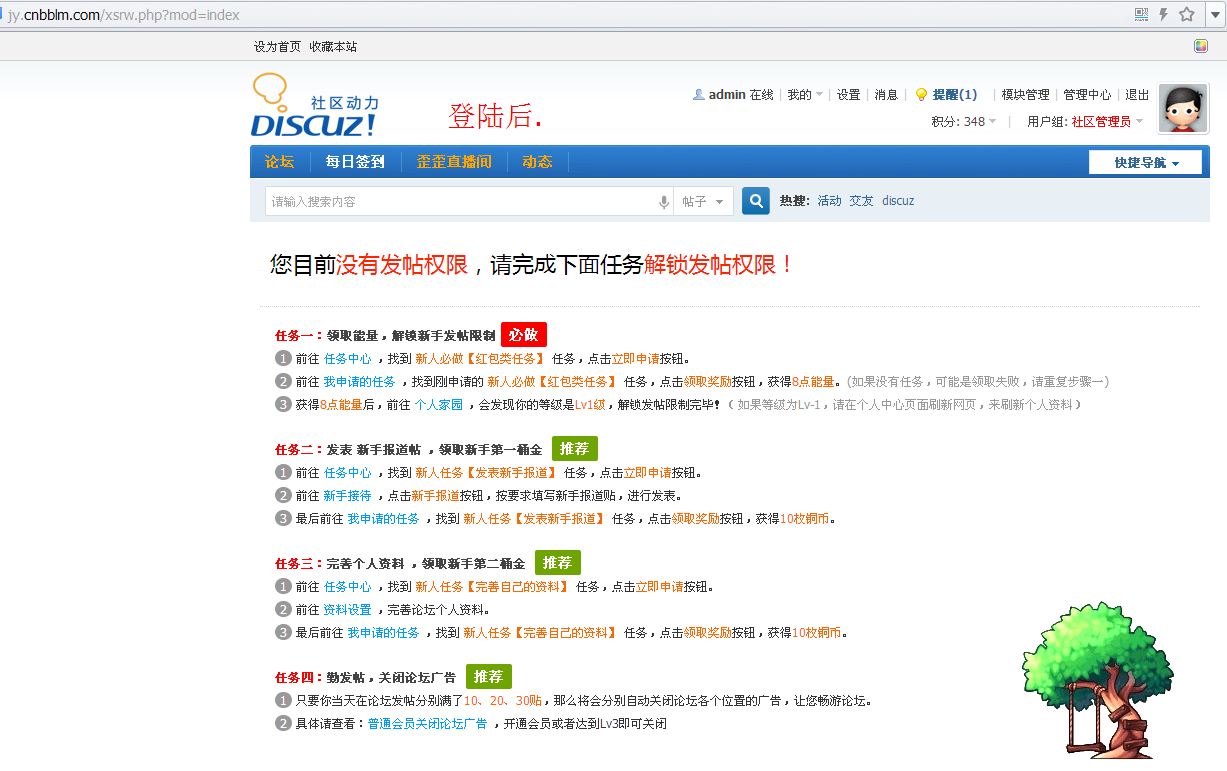The image size is (1227, 771).
Task: Click the 推荐 badge beside 任务四
Action: pyautogui.click(x=489, y=677)
